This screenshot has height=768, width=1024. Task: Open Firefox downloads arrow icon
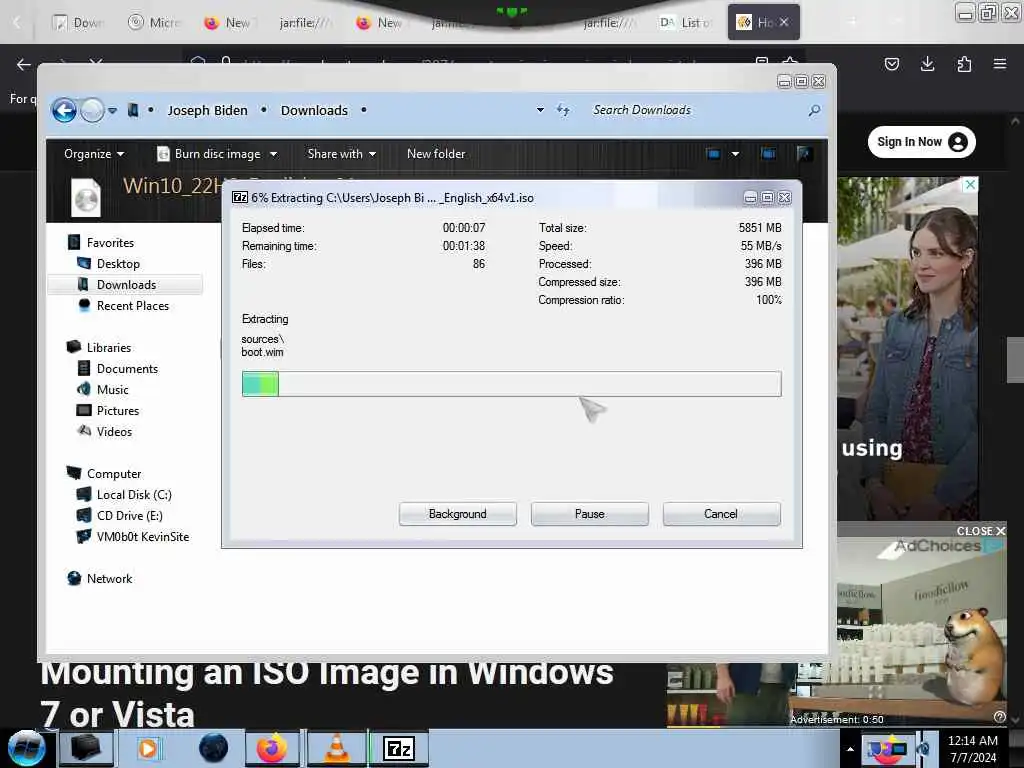point(927,64)
